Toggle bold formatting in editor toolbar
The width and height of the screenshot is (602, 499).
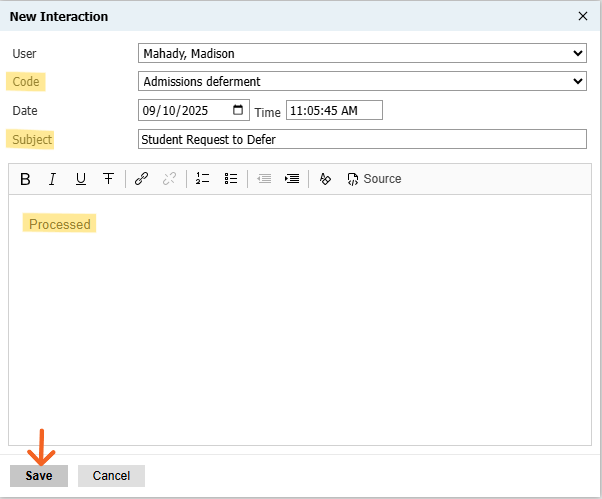[25, 179]
